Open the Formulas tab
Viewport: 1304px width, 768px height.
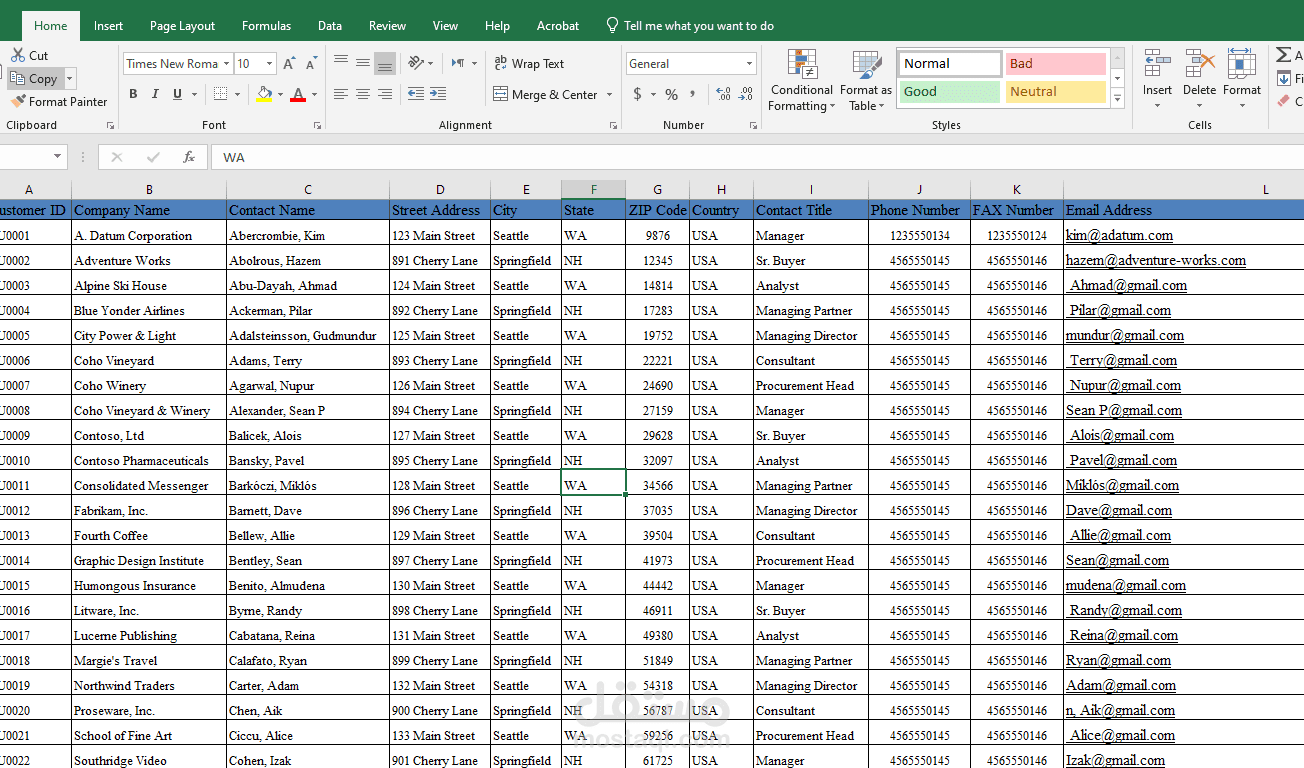click(267, 26)
